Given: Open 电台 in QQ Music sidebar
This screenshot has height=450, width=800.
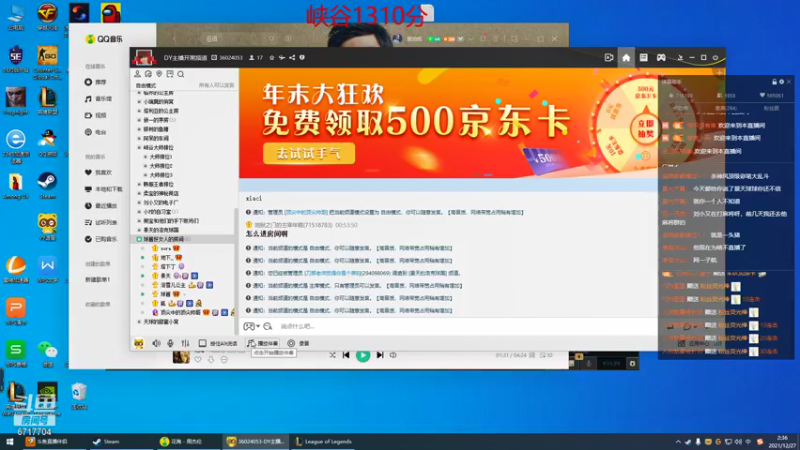Looking at the screenshot, I should point(95,132).
